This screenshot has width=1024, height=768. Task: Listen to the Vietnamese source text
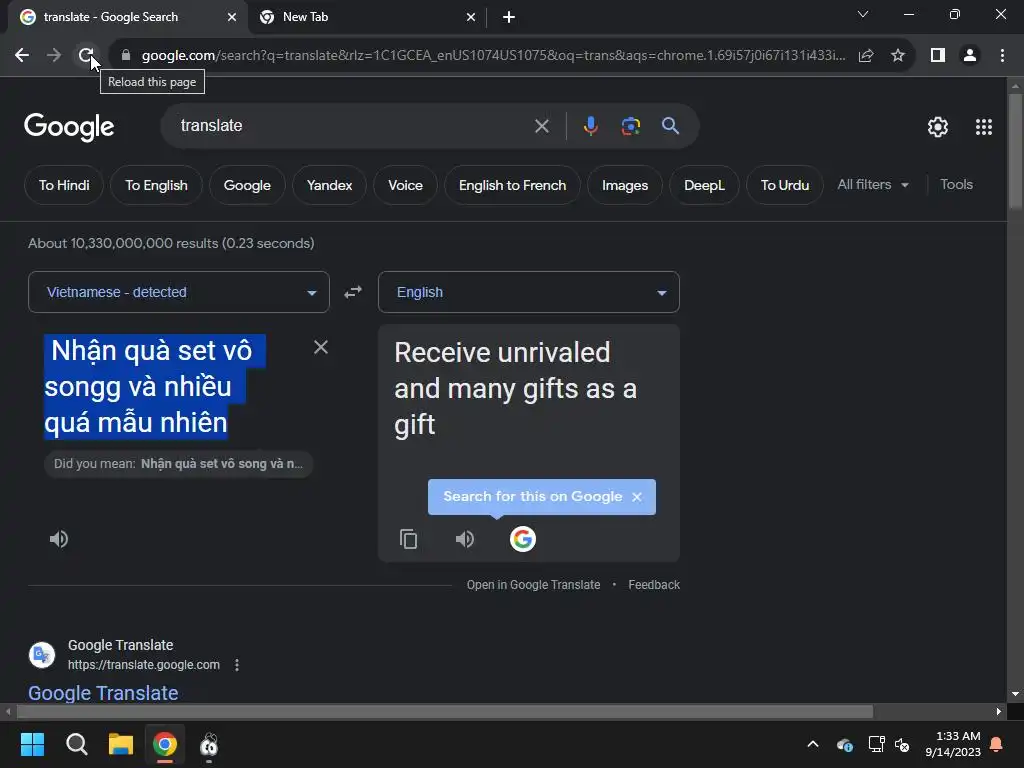point(59,539)
